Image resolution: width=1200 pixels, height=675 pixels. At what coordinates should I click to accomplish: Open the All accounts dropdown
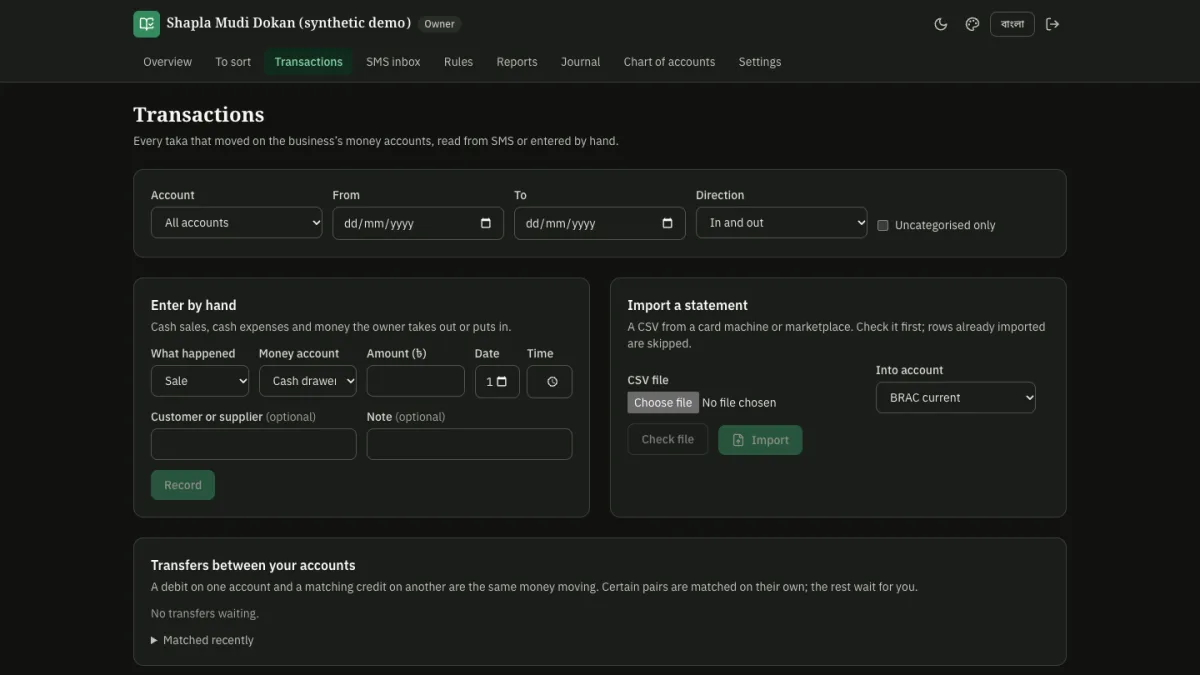(x=237, y=223)
